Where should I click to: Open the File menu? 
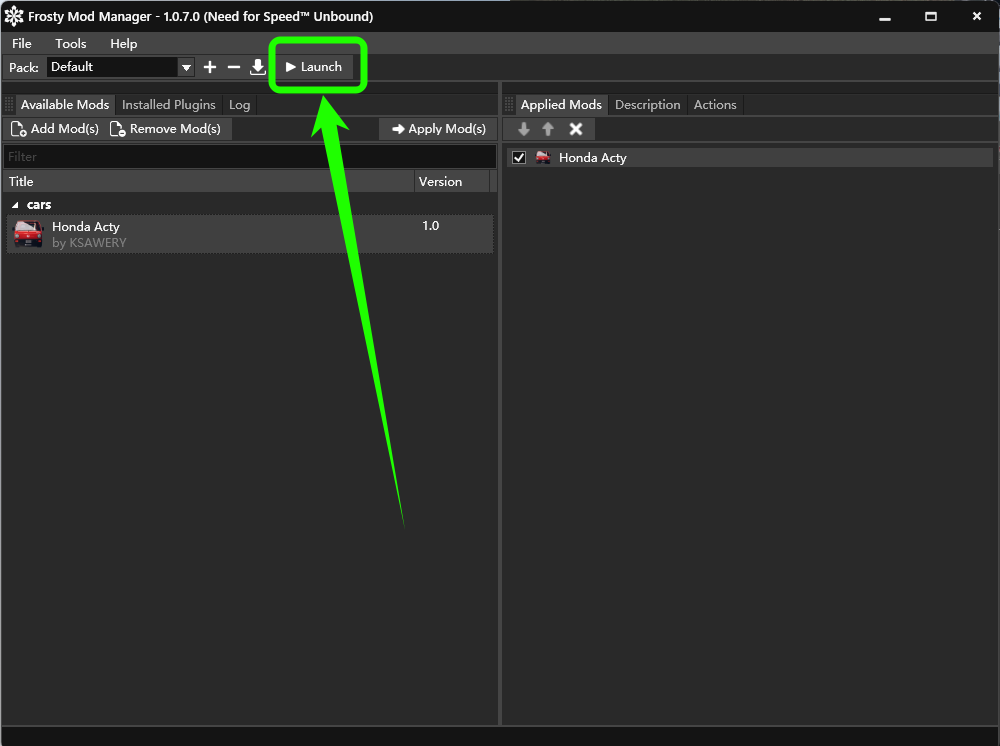tap(22, 43)
